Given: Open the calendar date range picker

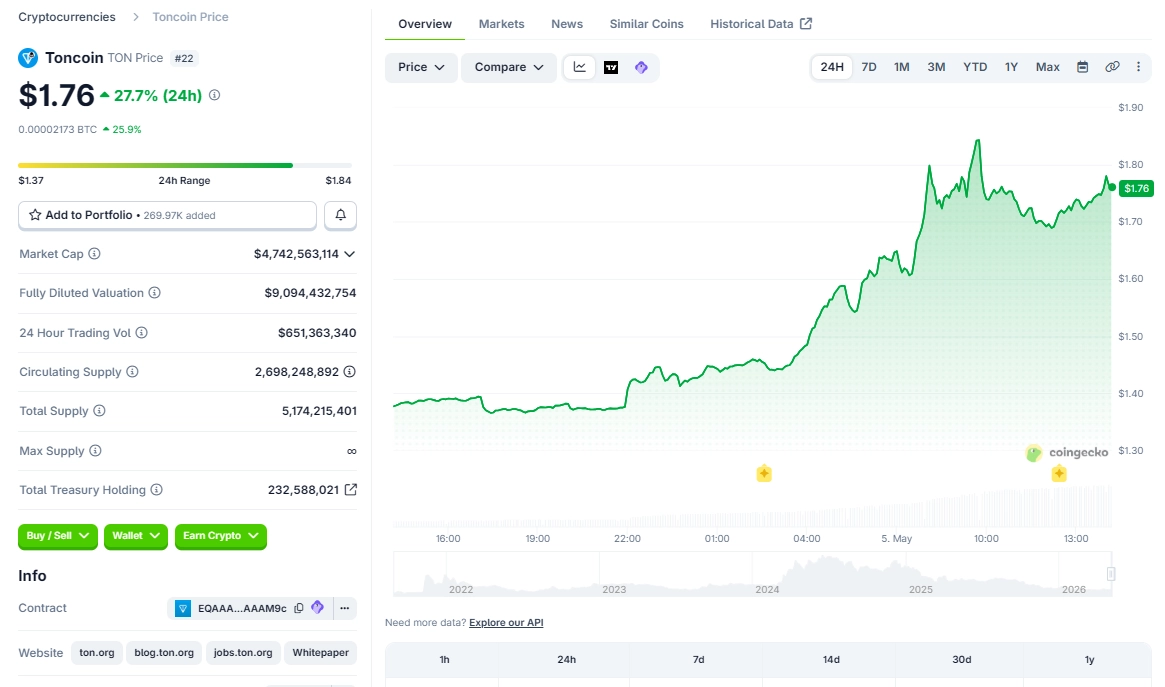Looking at the screenshot, I should (1083, 67).
